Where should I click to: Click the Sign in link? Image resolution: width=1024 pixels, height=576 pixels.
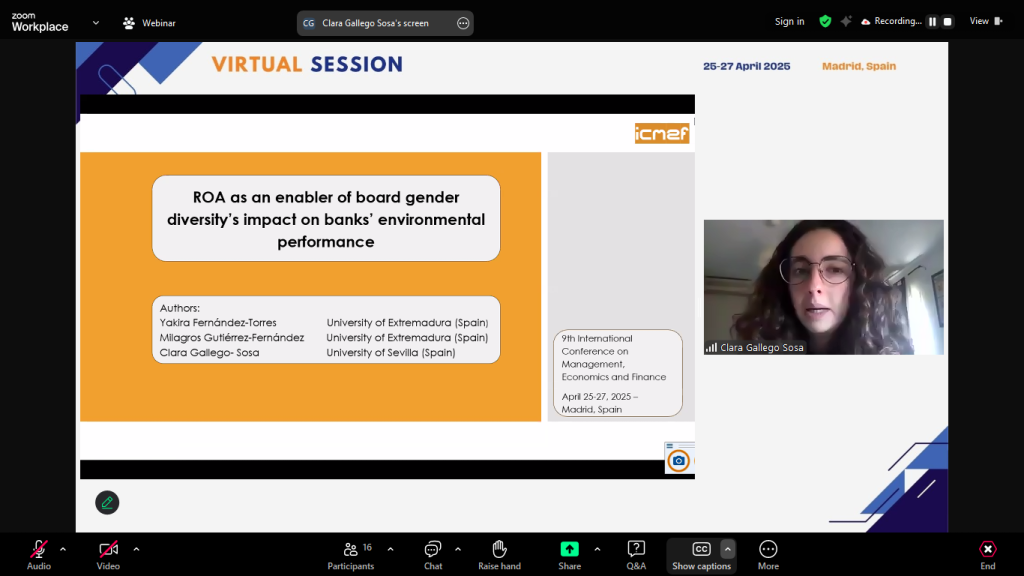(789, 22)
